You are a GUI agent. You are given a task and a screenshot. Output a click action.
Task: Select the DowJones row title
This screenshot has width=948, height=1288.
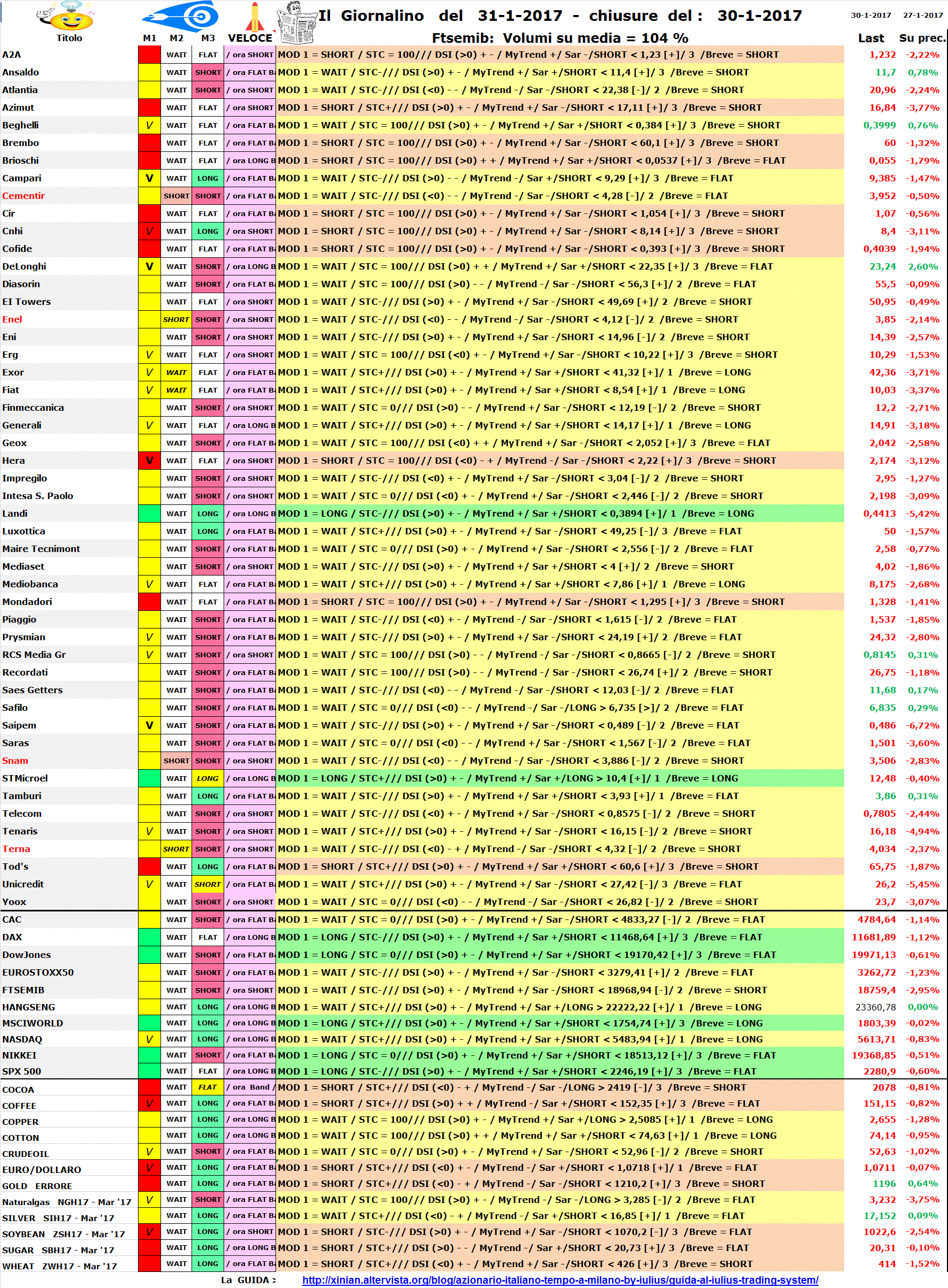click(26, 955)
